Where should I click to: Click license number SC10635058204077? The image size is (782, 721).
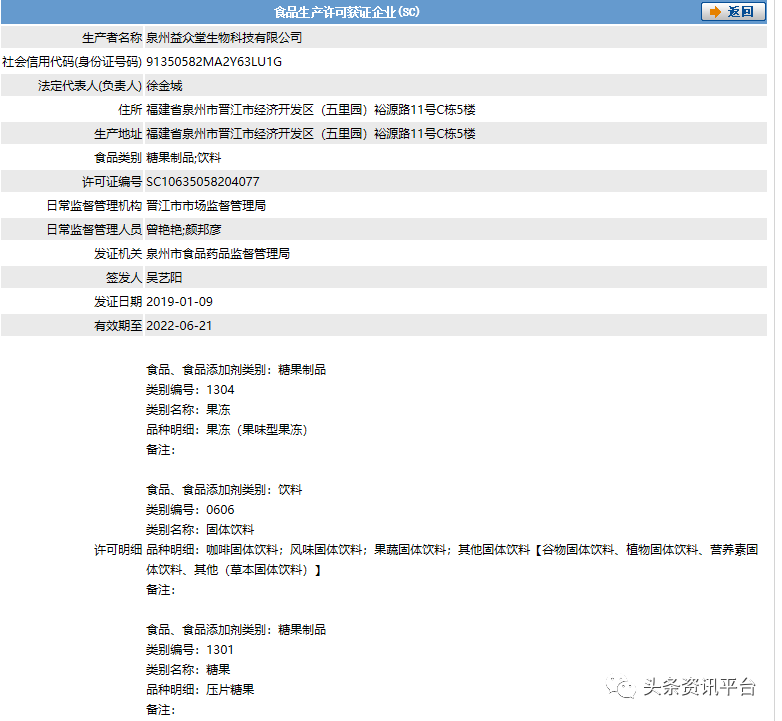point(203,182)
